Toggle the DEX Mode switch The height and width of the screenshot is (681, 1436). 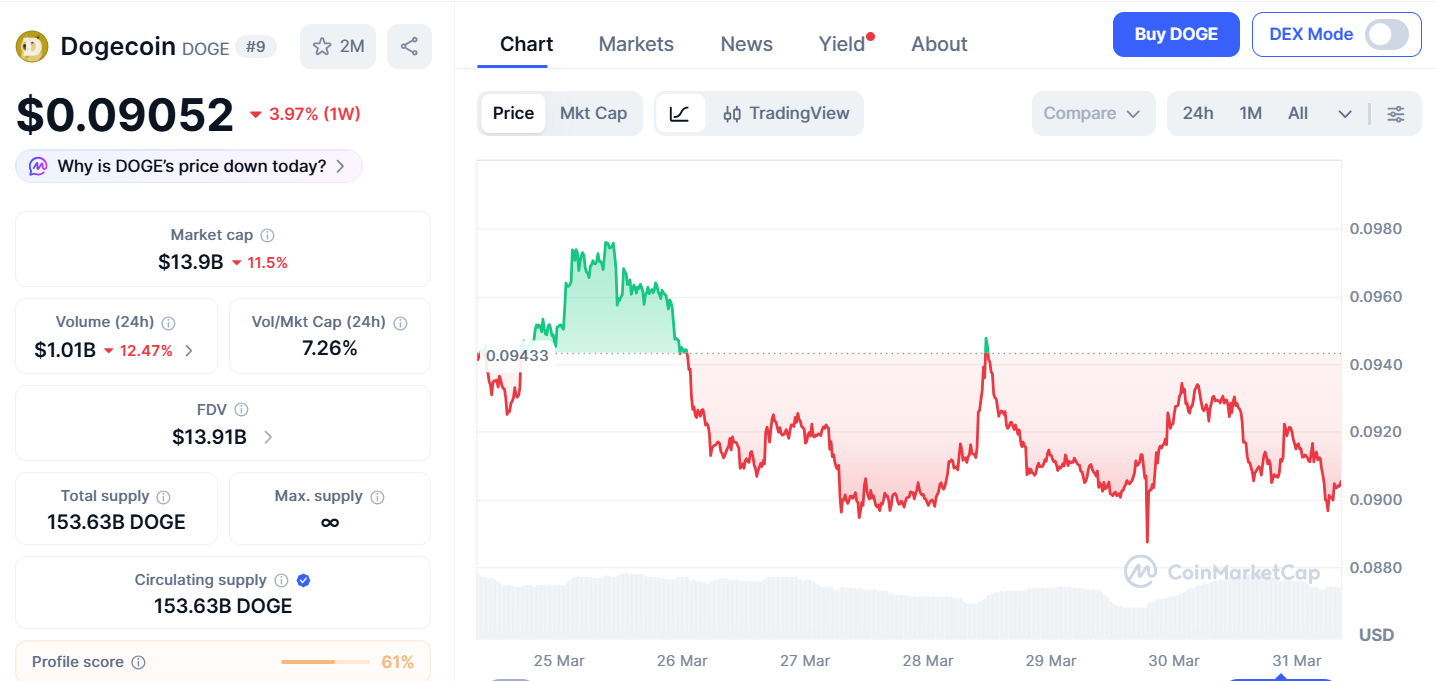(1387, 34)
